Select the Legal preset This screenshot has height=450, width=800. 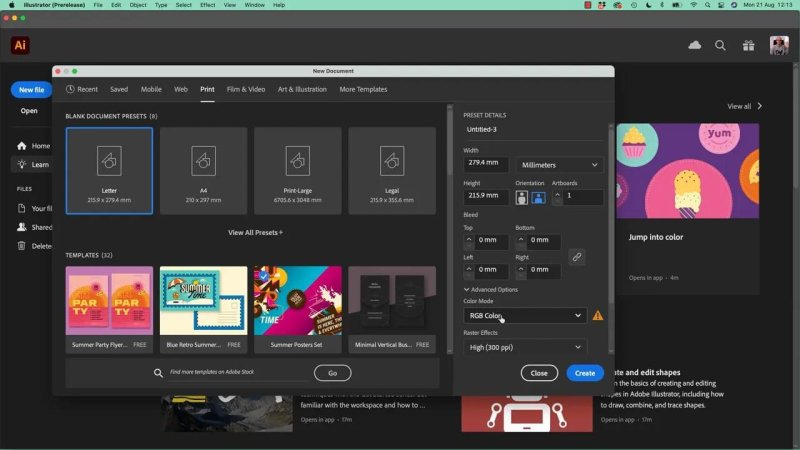coord(392,170)
